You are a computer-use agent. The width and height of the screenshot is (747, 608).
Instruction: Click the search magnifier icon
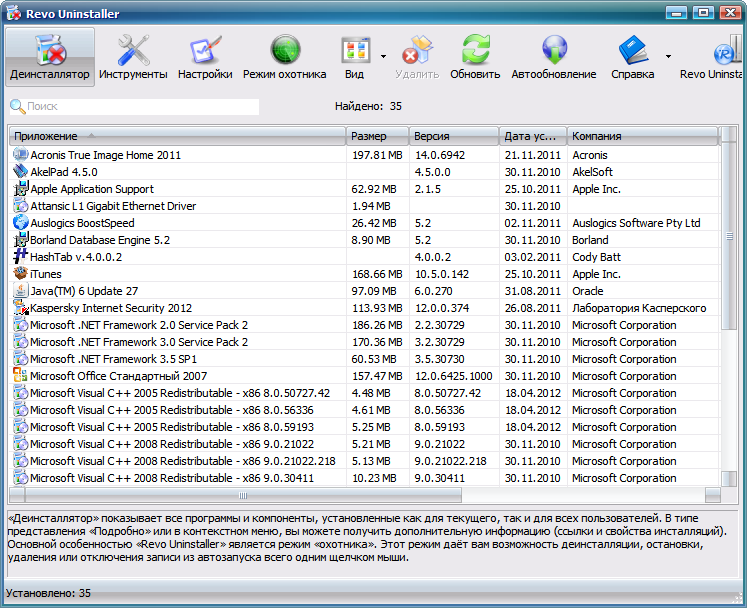(18, 106)
